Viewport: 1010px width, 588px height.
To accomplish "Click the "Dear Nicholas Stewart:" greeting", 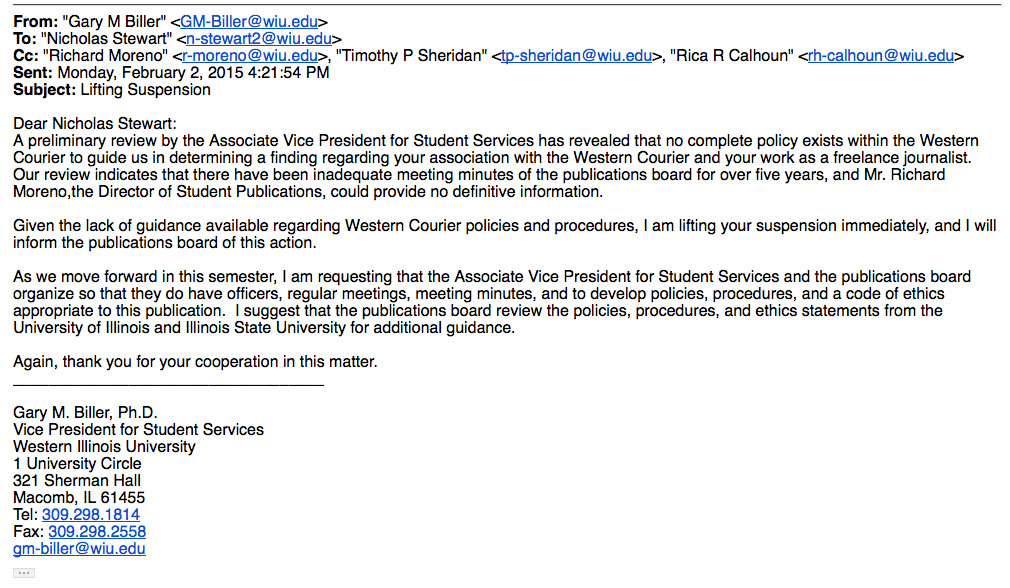I will 94,123.
